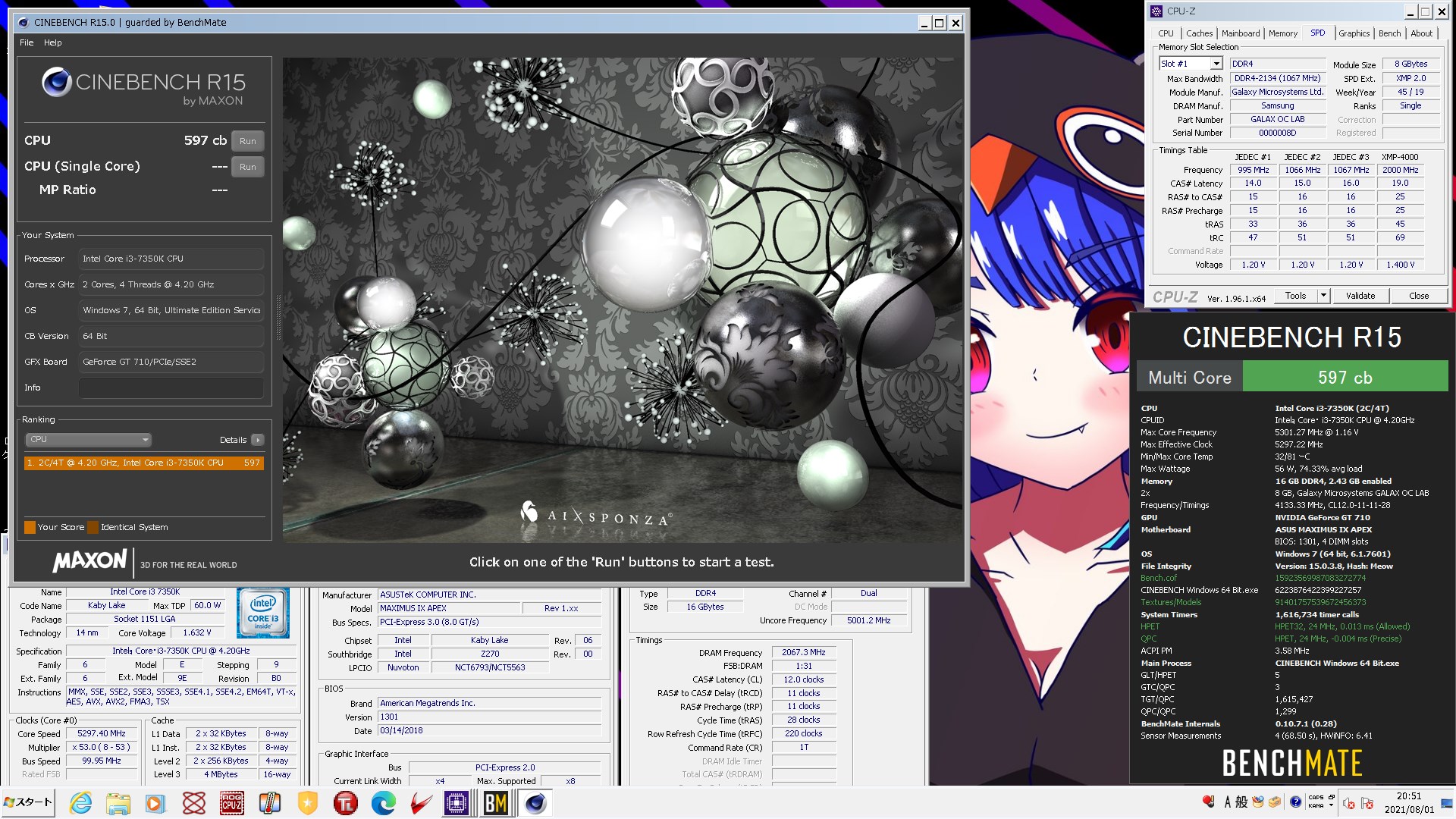This screenshot has width=1456, height=819.
Task: Open the Slot #1 memory slot dropdown
Action: [1217, 64]
